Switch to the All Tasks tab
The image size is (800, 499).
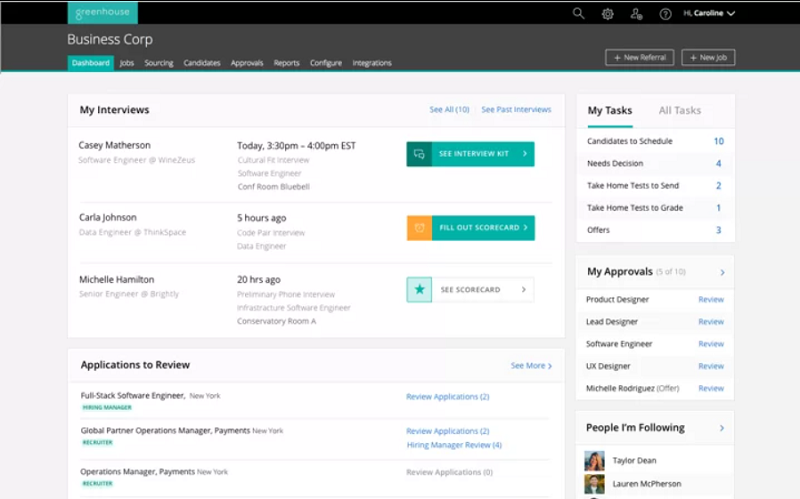tap(680, 111)
